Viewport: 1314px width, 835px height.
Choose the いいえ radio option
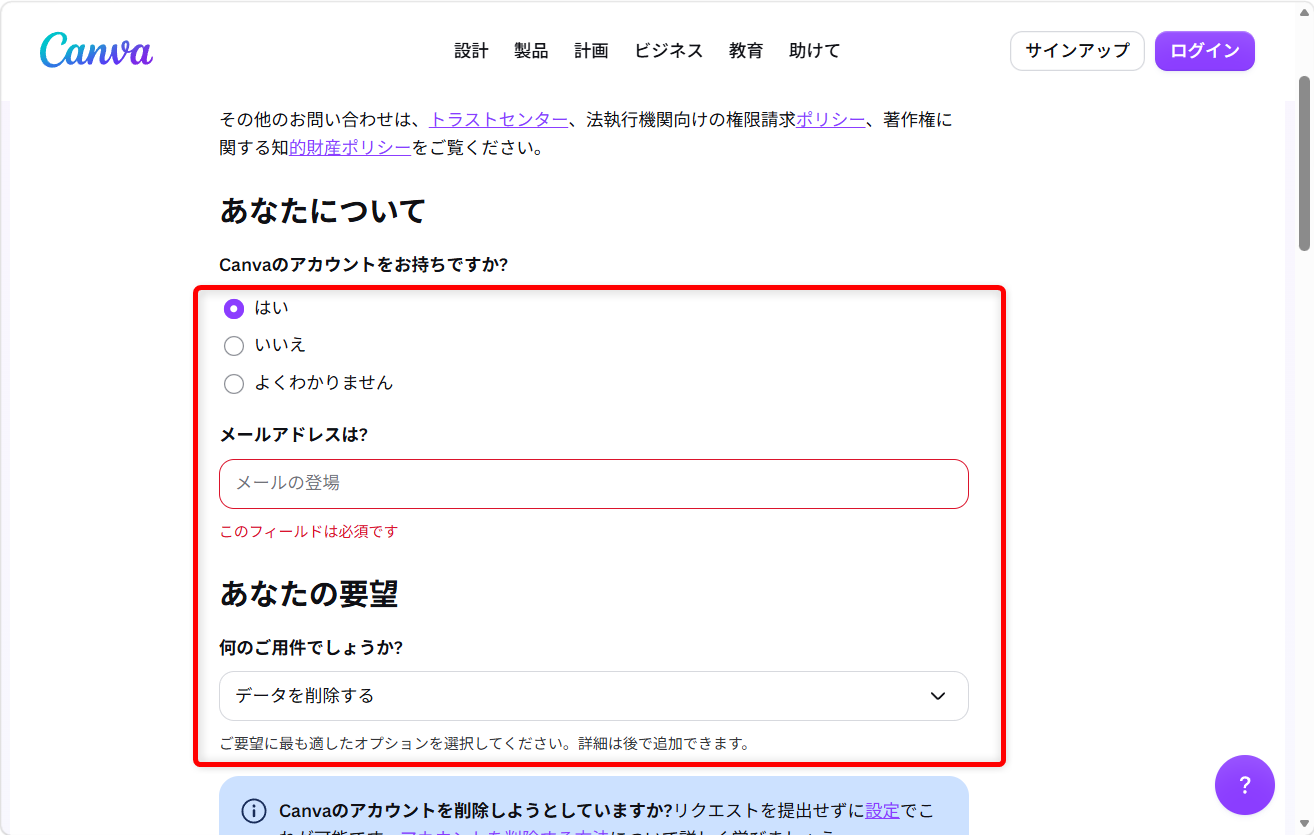234,346
